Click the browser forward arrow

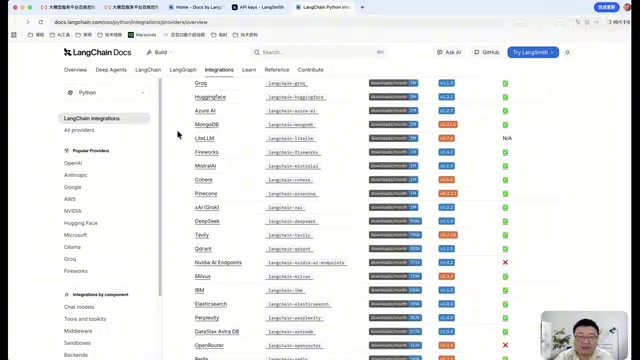[27, 22]
